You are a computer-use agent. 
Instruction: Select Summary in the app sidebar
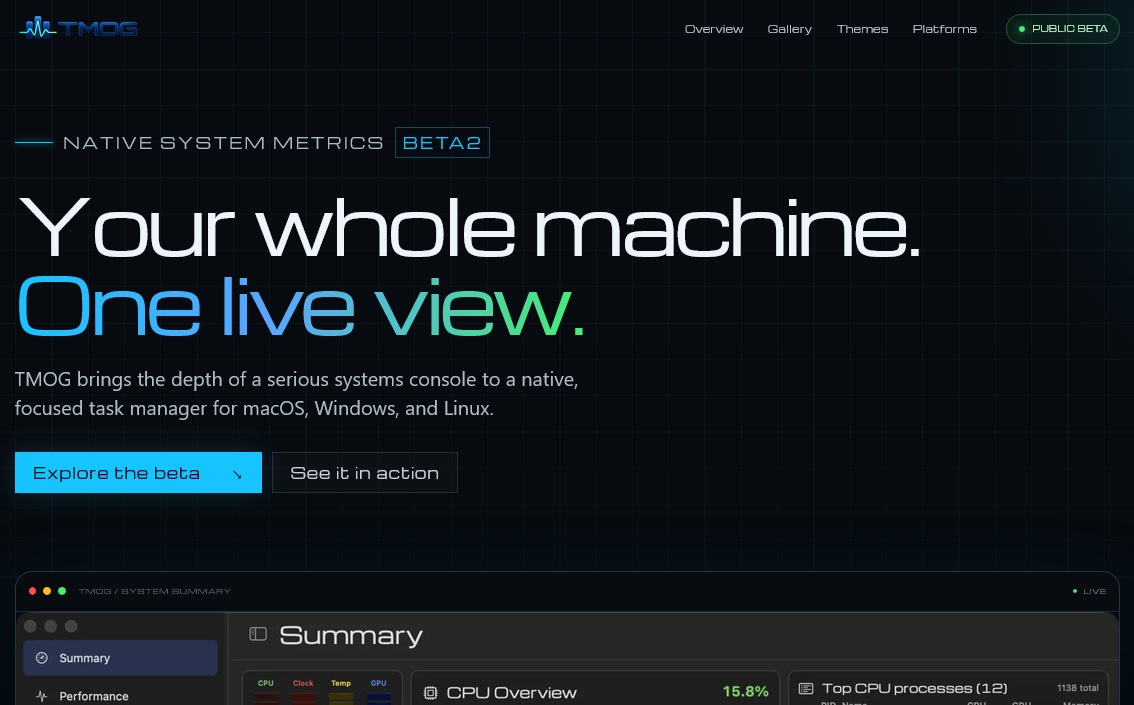point(120,658)
